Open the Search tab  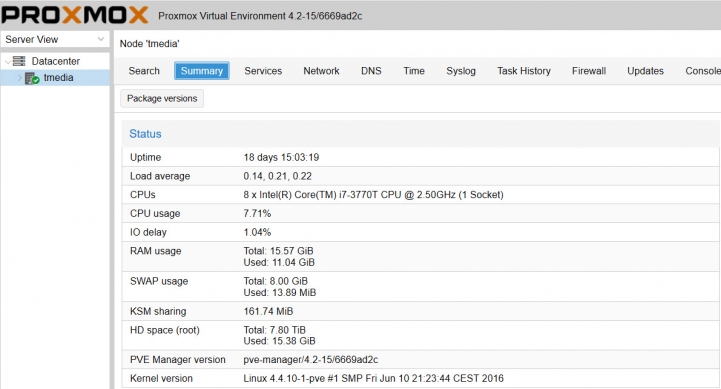[x=144, y=71]
